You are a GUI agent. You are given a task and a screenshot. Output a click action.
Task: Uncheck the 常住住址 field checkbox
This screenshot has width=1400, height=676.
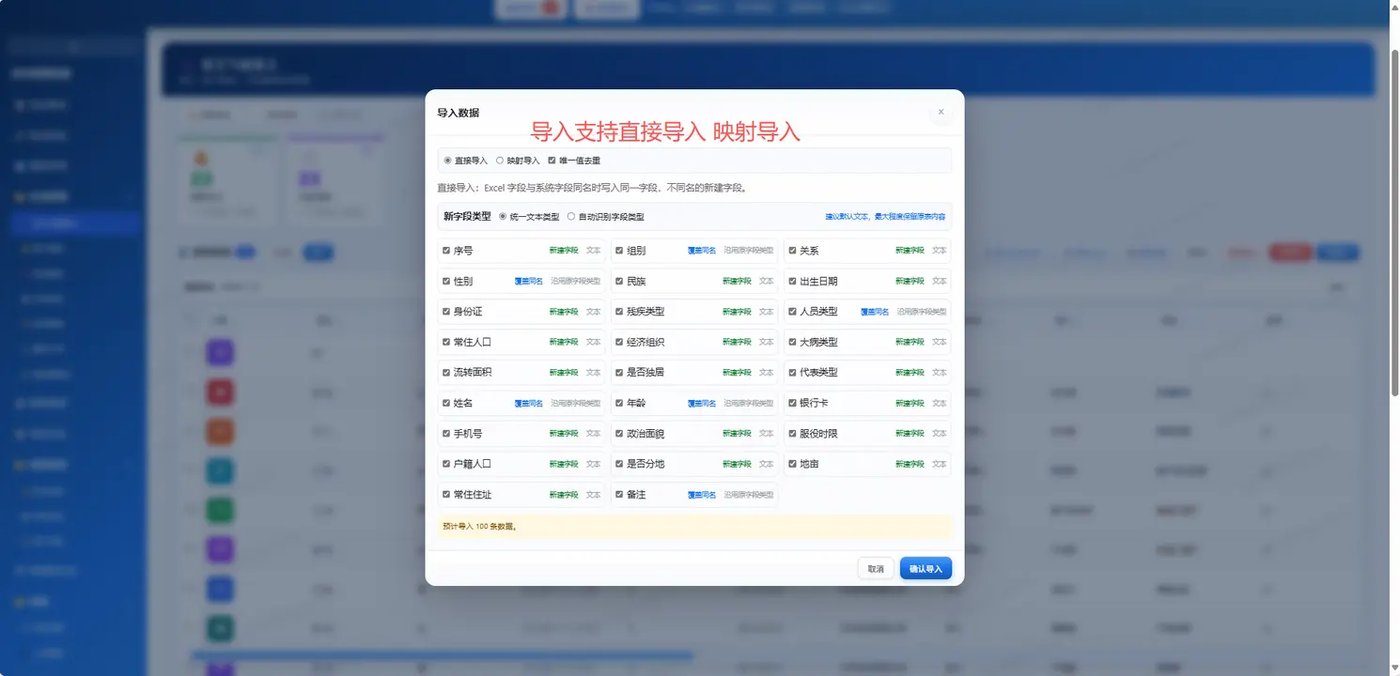coord(446,494)
